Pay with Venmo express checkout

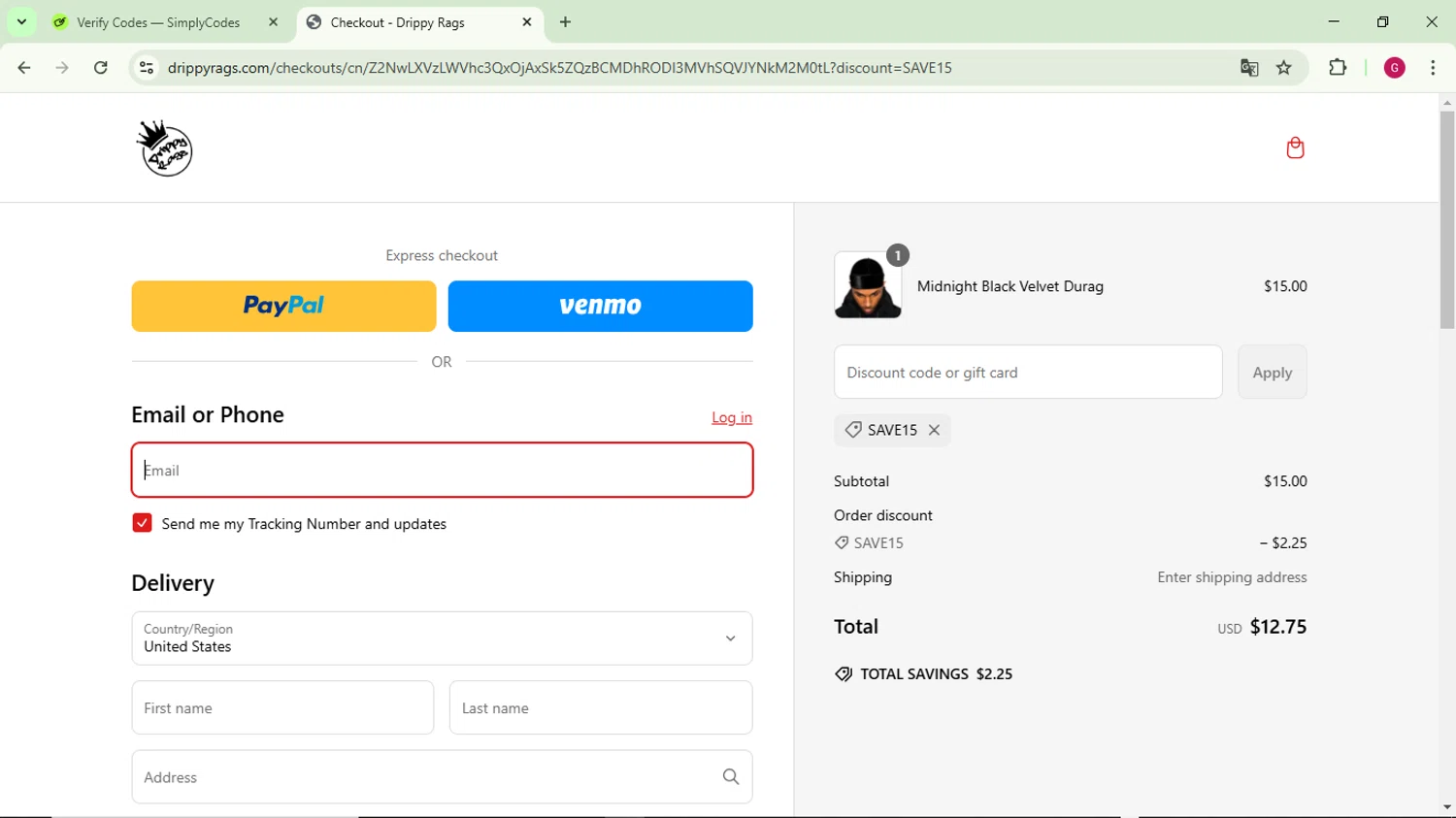[600, 306]
